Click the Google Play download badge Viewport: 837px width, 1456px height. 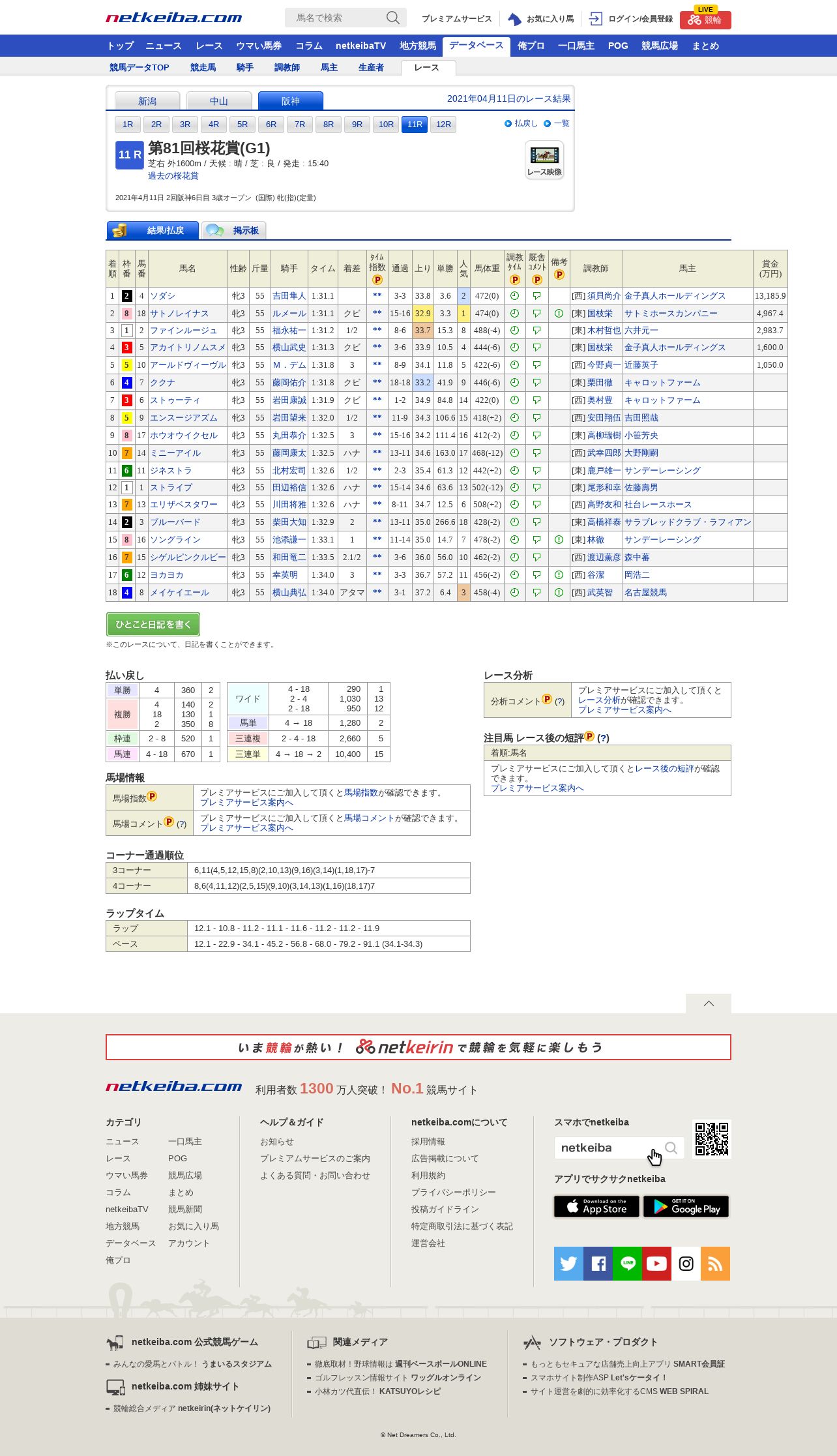tap(686, 1206)
